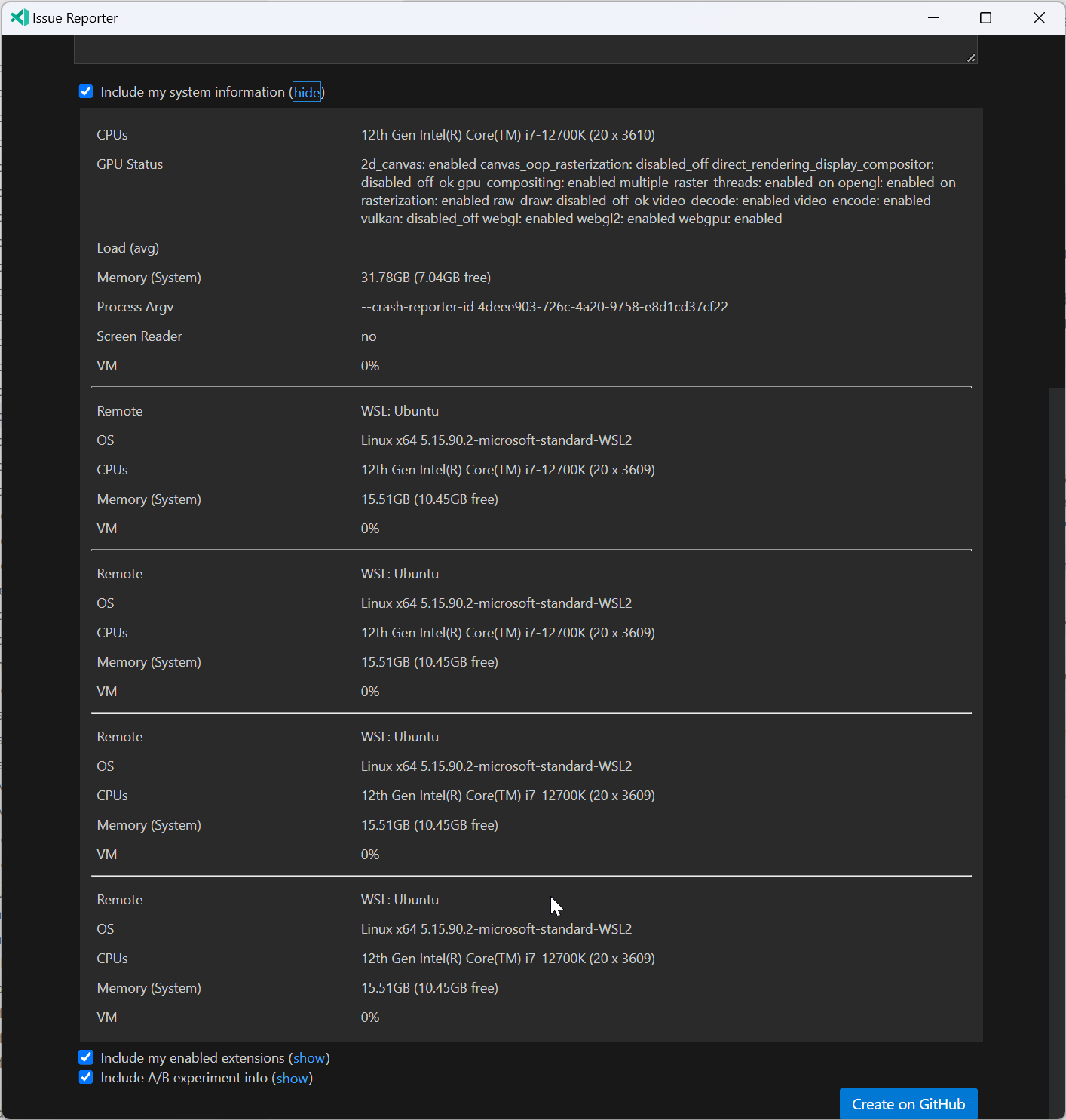The image size is (1066, 1120).
Task: Click the 31.78GB (7.04GB free) memory value
Action: point(426,278)
